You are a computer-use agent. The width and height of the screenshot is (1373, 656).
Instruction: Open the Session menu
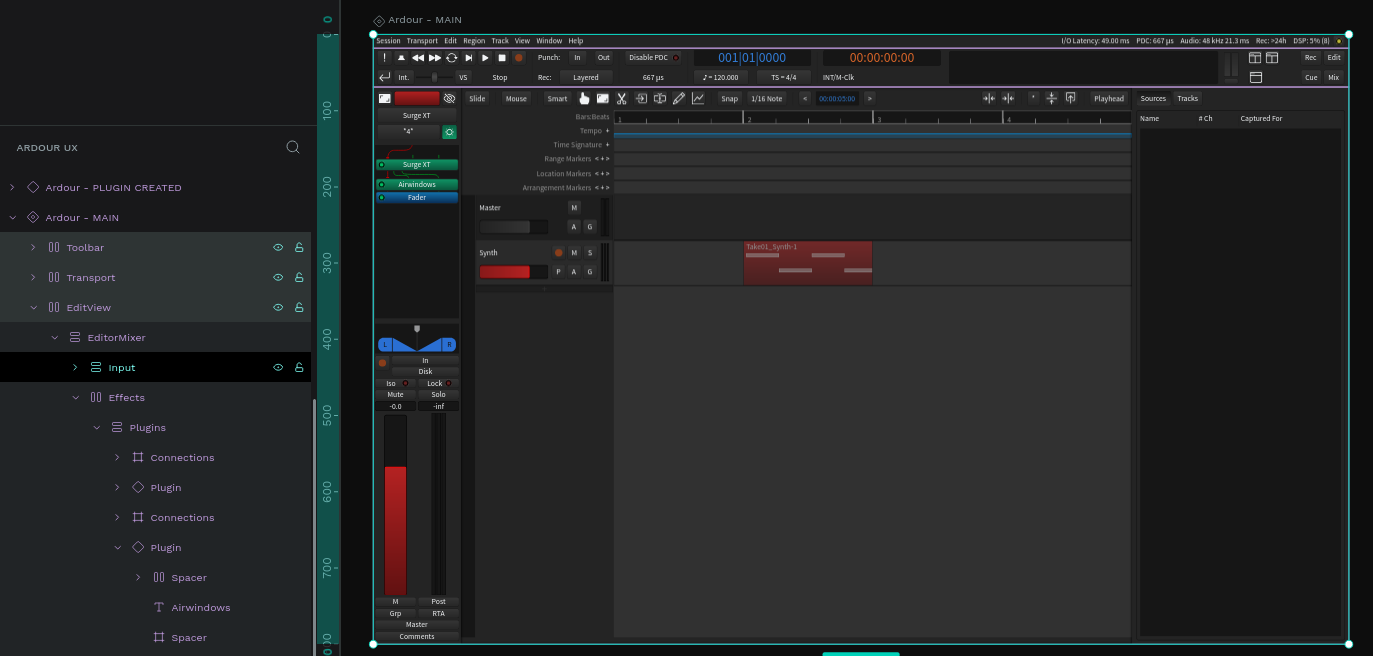point(388,41)
